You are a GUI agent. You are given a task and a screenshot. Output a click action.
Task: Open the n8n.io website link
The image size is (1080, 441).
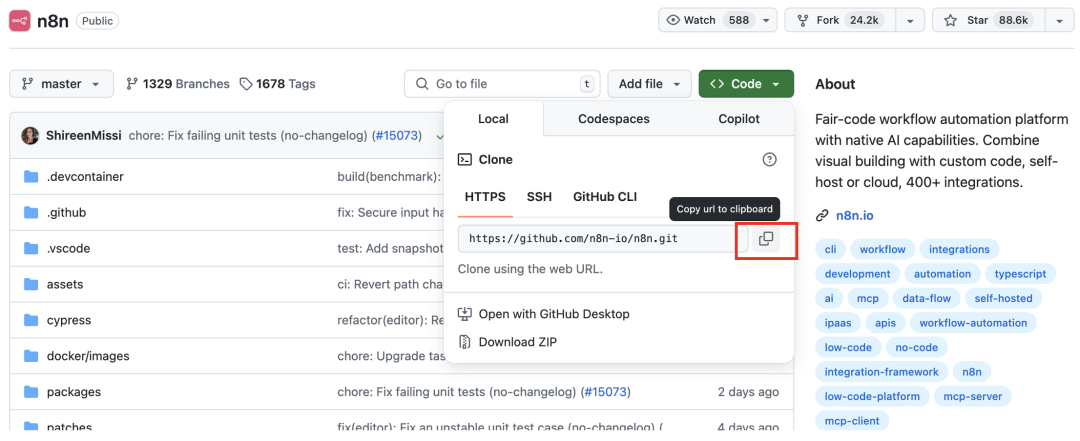(855, 216)
